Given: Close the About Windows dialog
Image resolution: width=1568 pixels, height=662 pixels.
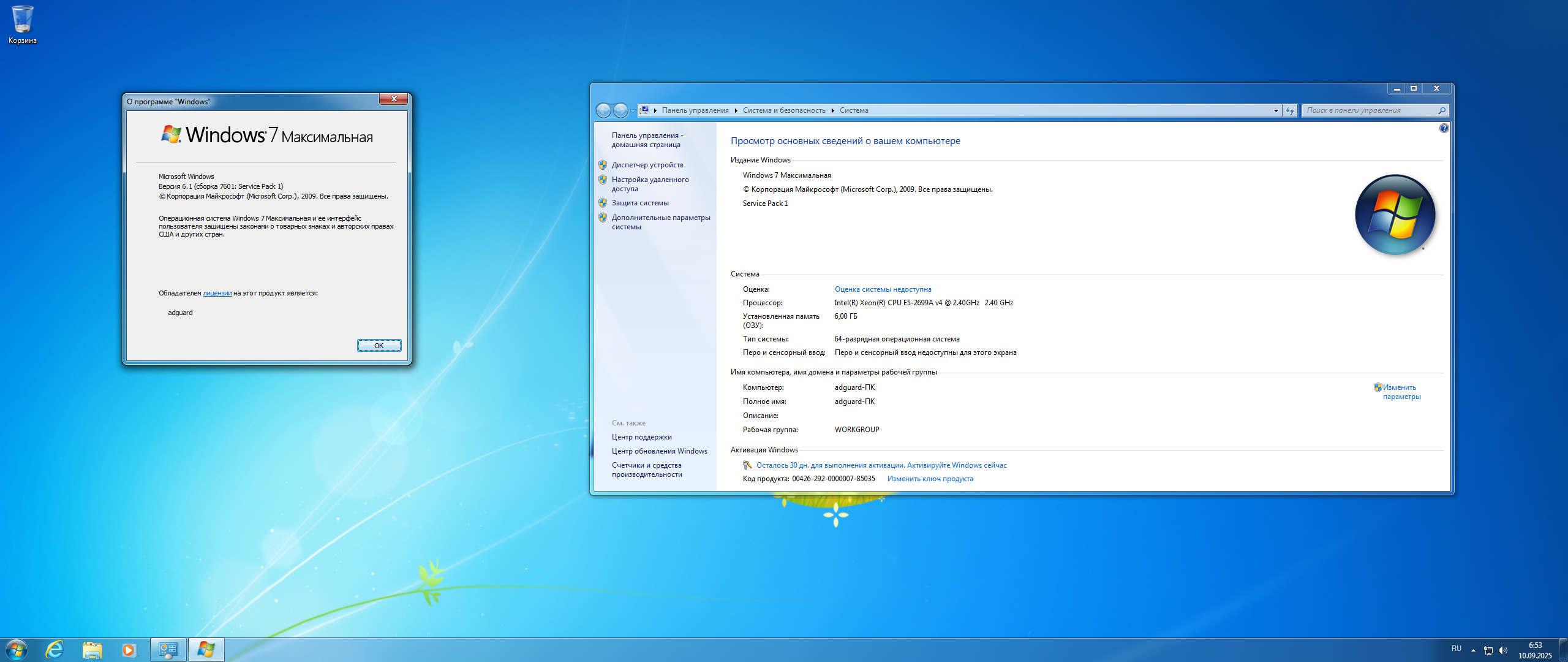Looking at the screenshot, I should 394,99.
